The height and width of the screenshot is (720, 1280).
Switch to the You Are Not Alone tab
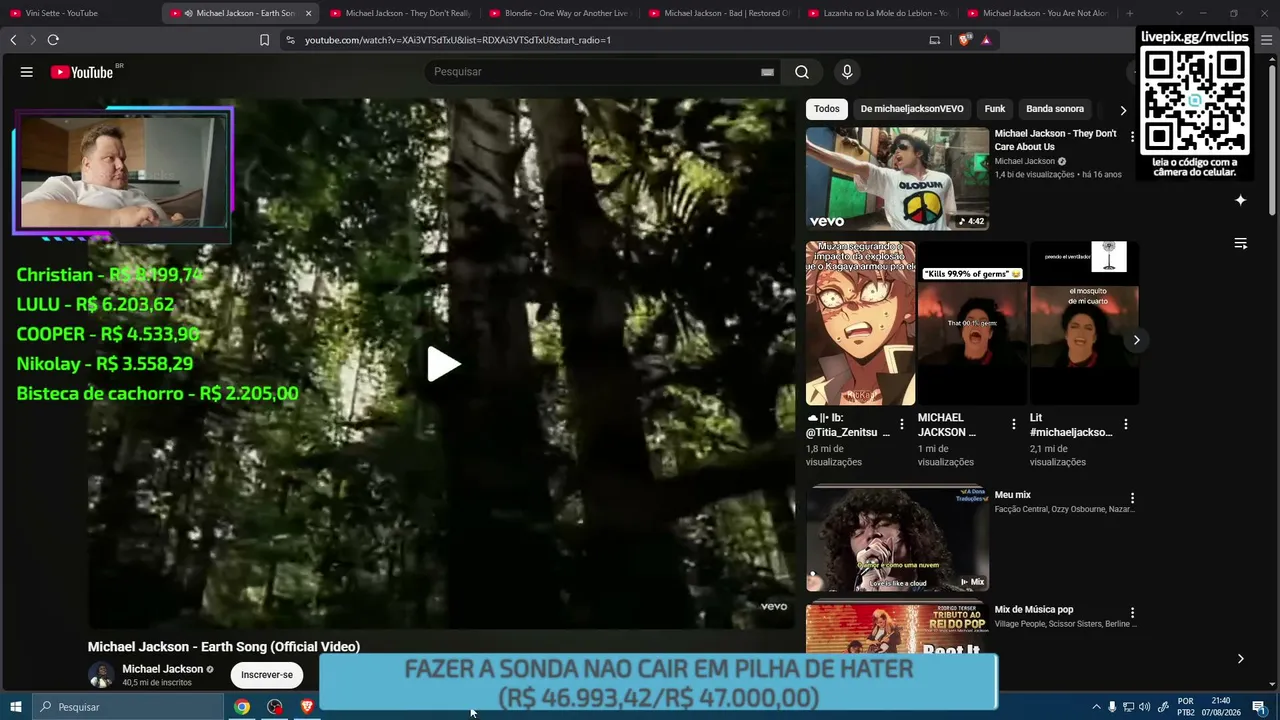[x=1039, y=13]
